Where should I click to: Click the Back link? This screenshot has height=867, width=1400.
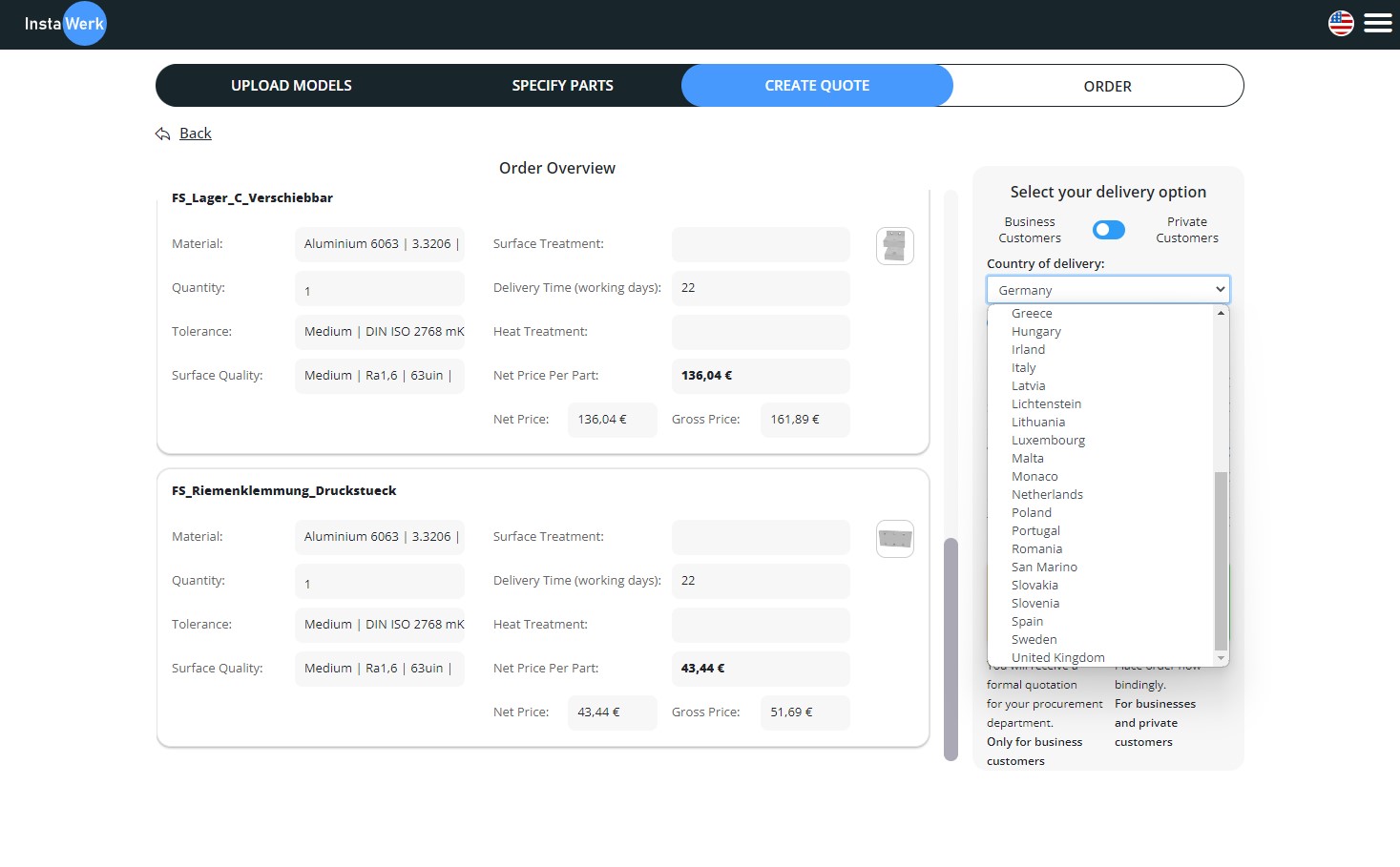196,134
